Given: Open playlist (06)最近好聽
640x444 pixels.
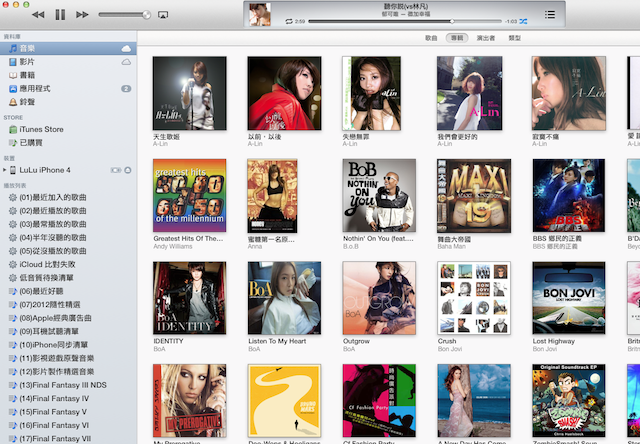Looking at the screenshot, I should click(68, 291).
